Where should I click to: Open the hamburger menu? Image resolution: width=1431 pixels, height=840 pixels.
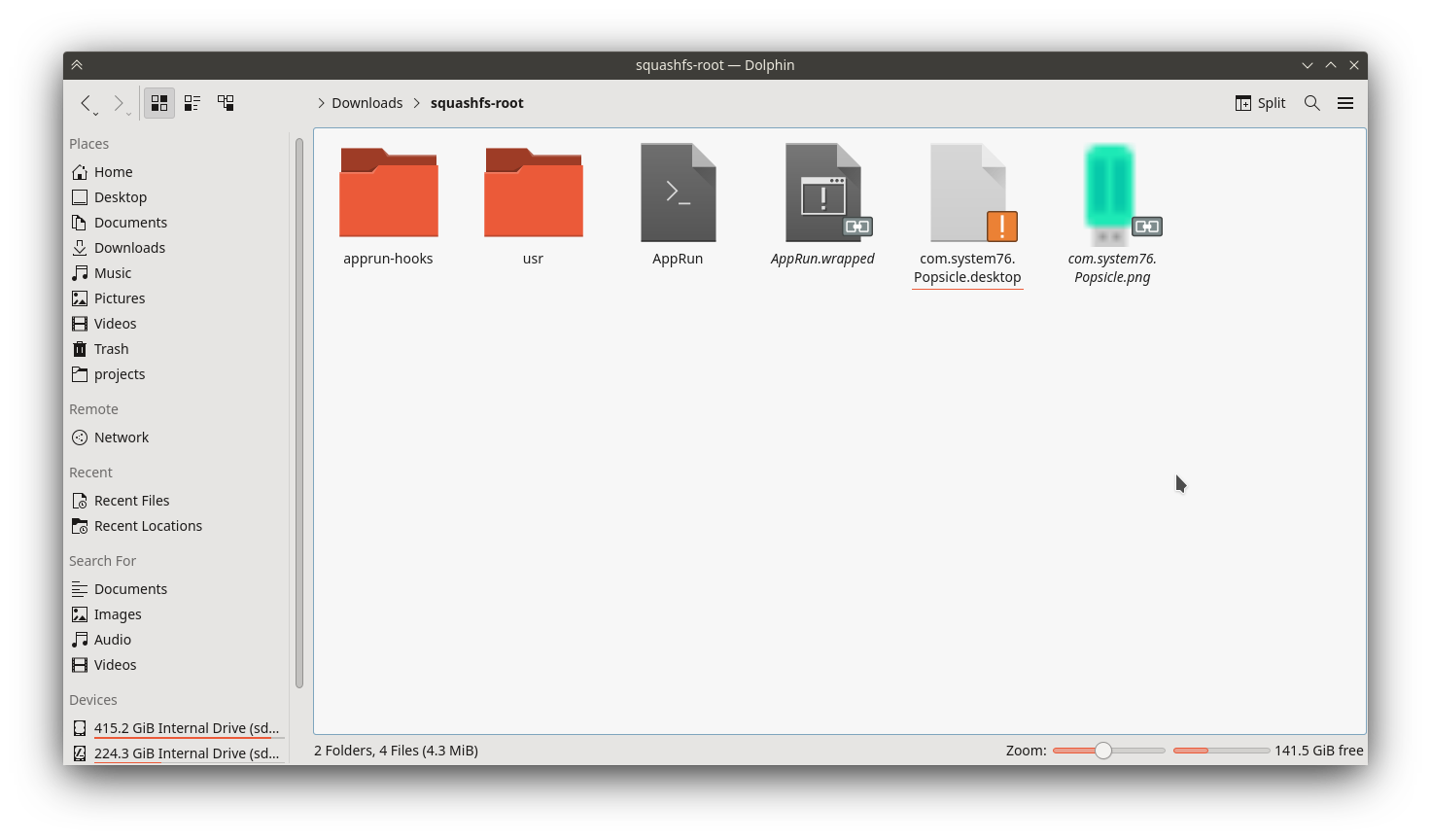pyautogui.click(x=1345, y=103)
